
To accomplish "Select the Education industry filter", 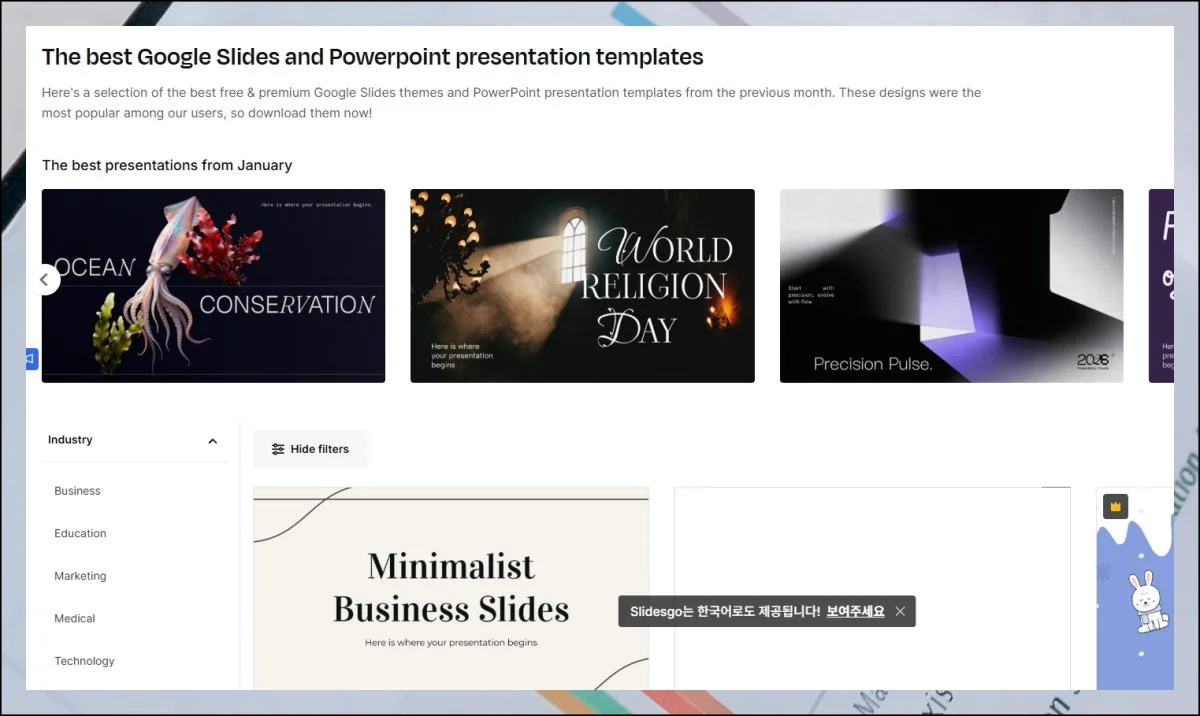I will (x=80, y=534).
